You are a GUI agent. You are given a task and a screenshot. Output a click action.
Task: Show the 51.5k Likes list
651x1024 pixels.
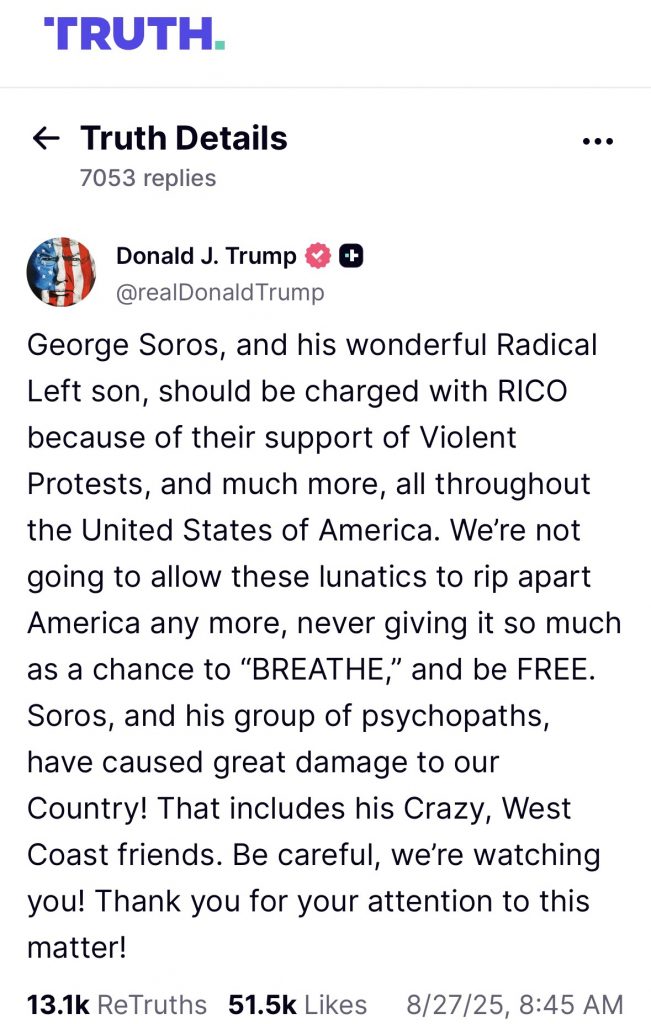297,1004
